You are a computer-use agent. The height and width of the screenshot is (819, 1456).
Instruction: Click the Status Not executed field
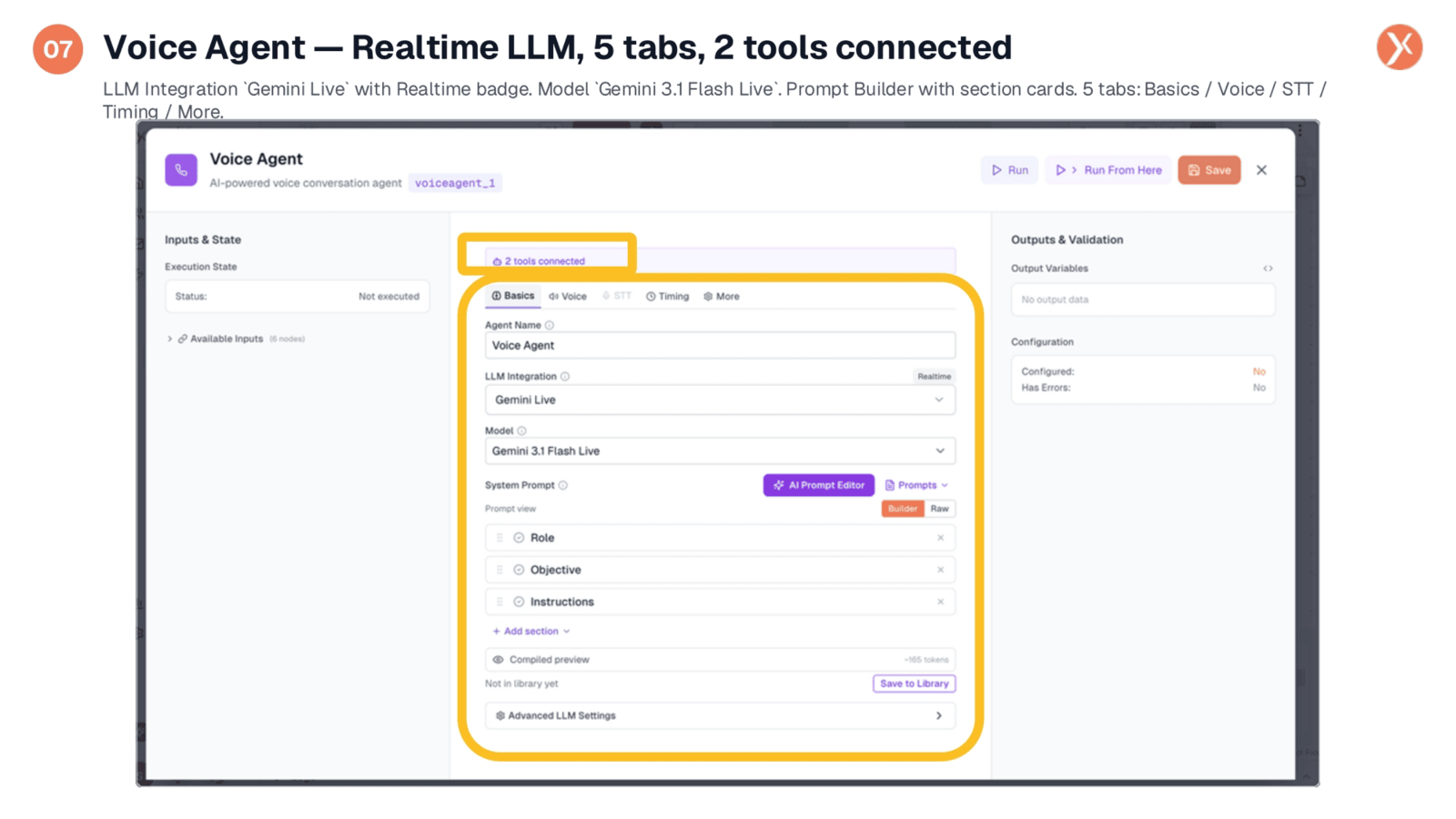[297, 297]
